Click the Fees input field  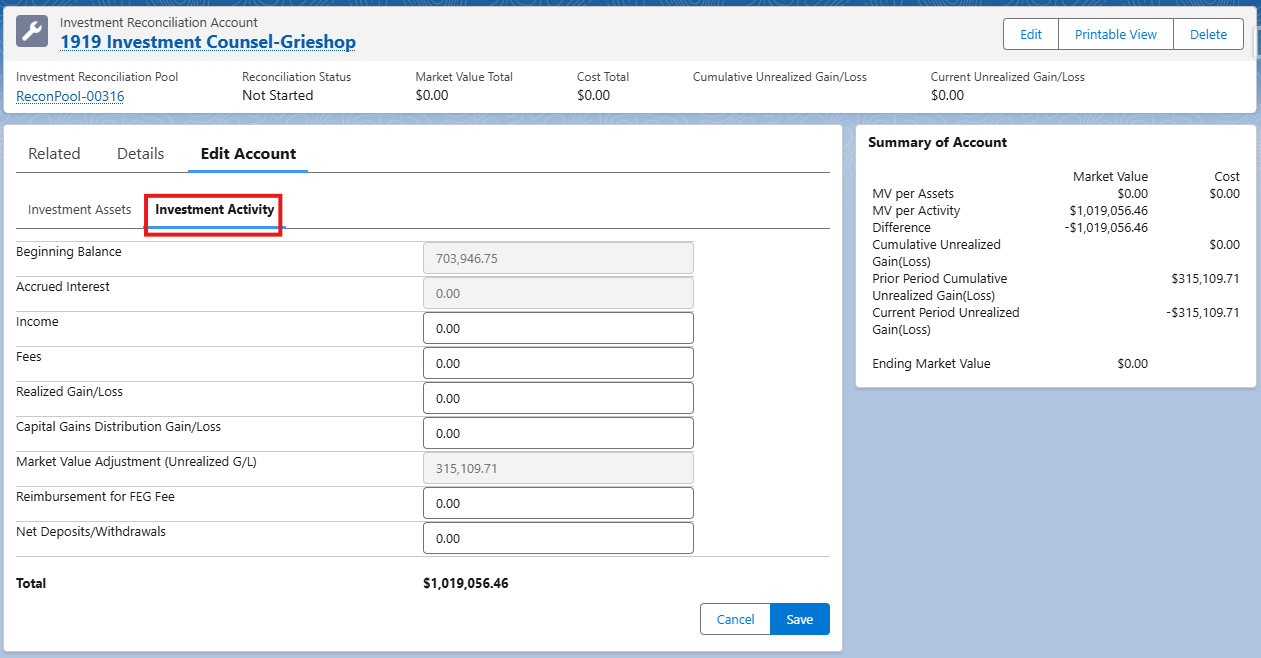coord(558,363)
